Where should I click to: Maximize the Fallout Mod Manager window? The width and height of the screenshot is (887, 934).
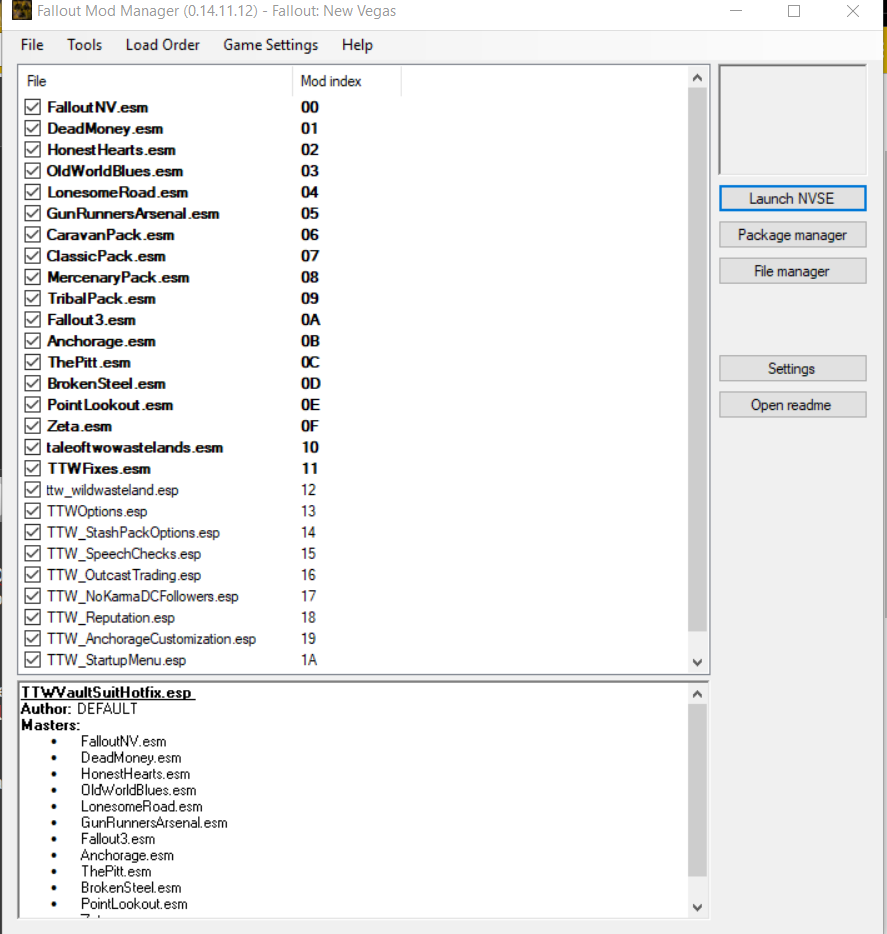793,11
